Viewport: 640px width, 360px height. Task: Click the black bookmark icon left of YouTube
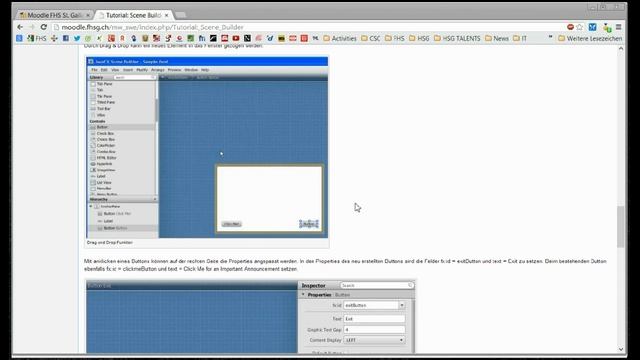[213, 38]
